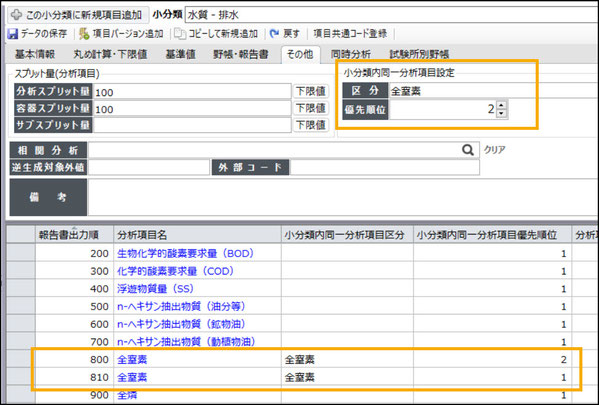Click output order cell 300
Screen dimensions: 599x405
click(x=74, y=271)
